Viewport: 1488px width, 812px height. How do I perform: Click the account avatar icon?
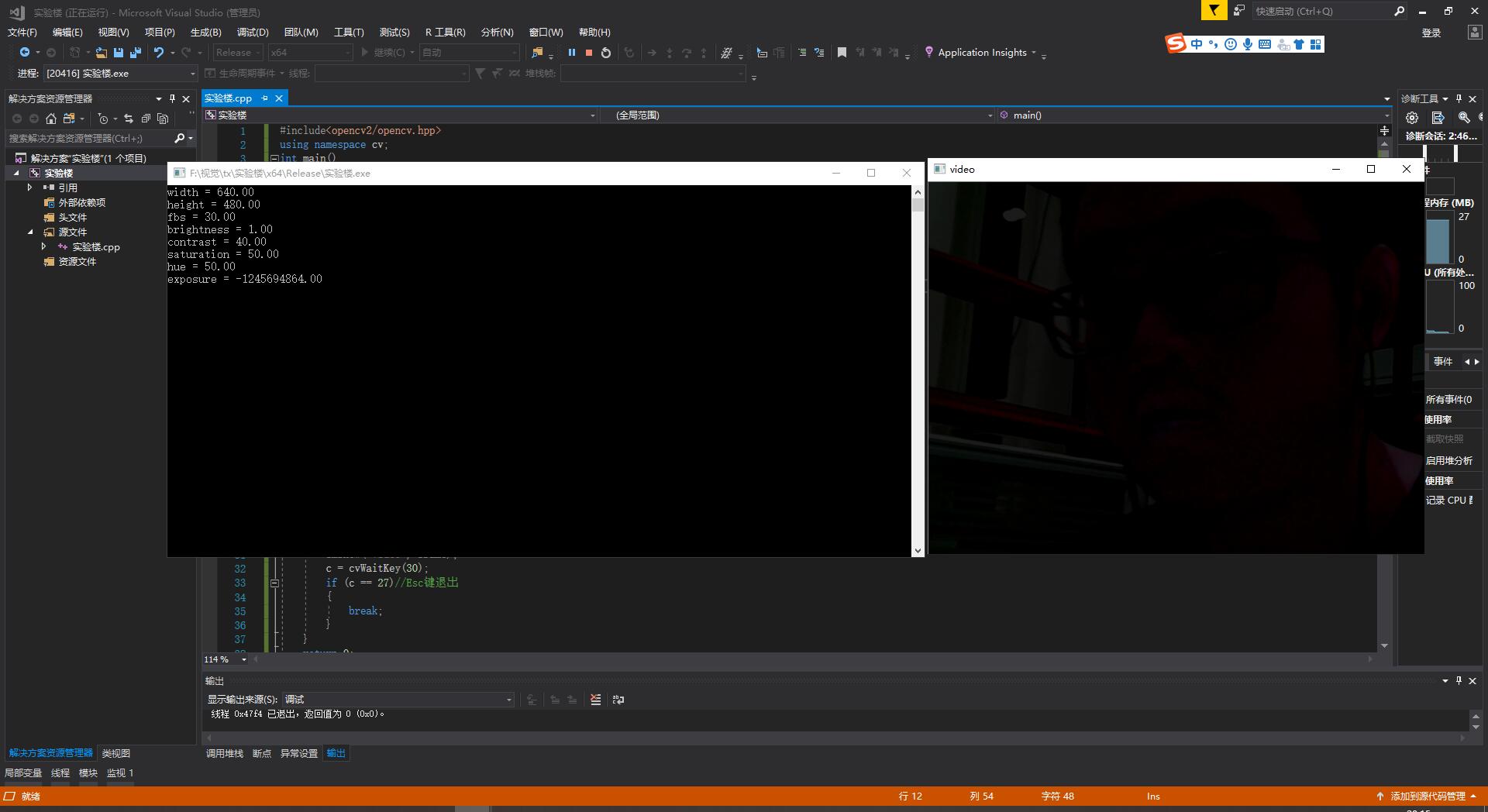(1474, 32)
